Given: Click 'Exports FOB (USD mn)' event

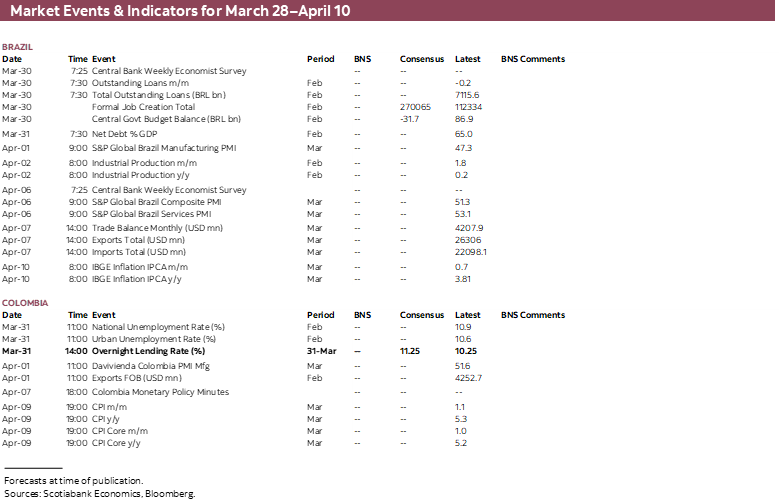Looking at the screenshot, I should (137, 378).
